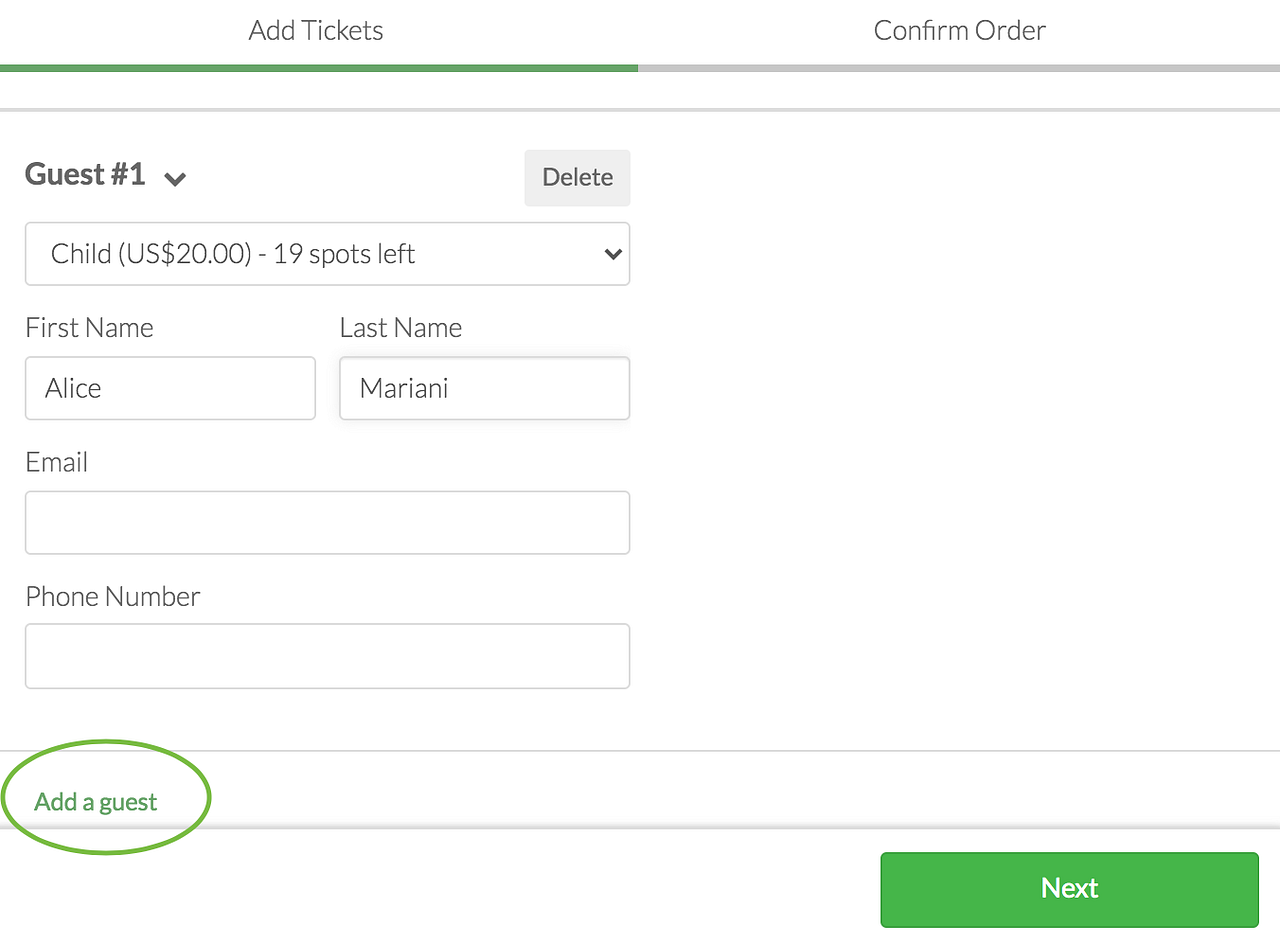Click the First Name label
Viewport: 1280px width, 945px height.
coord(90,328)
